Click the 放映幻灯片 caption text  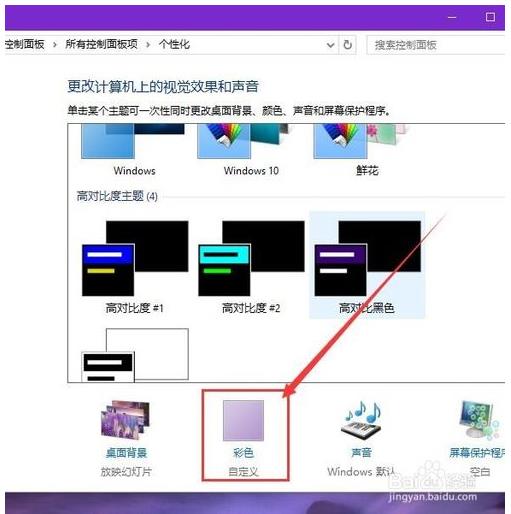126,472
